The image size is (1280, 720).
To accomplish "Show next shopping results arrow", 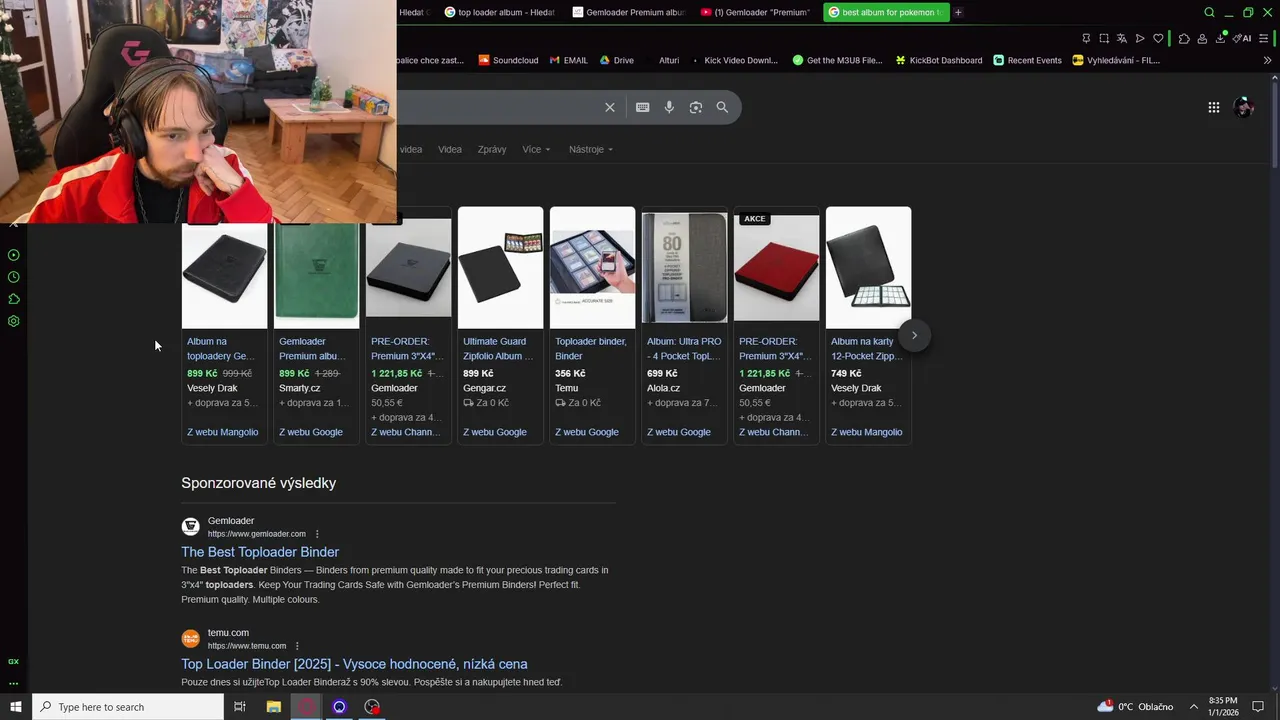I will [x=914, y=335].
